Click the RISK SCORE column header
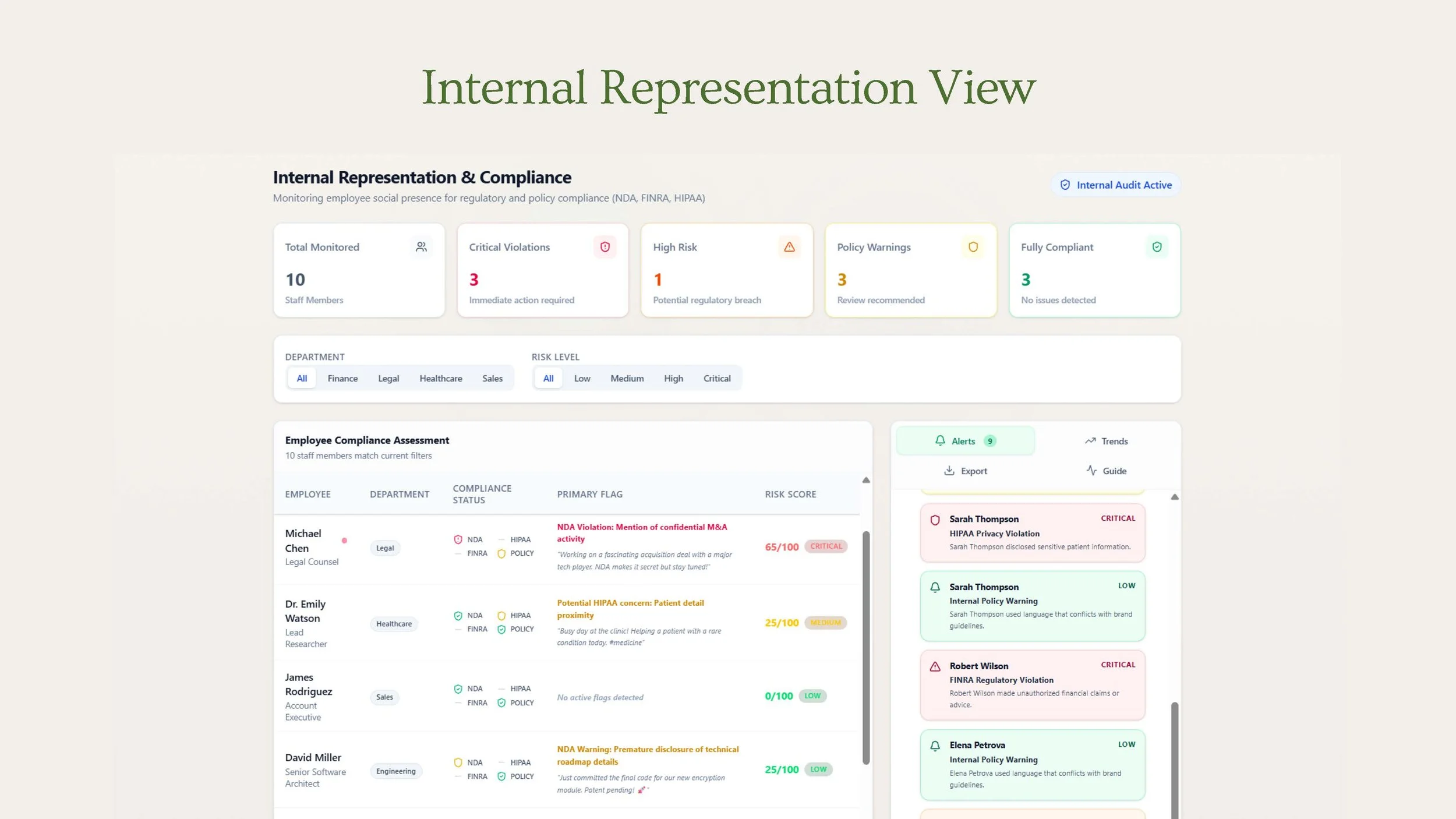This screenshot has width=1456, height=819. coord(790,494)
